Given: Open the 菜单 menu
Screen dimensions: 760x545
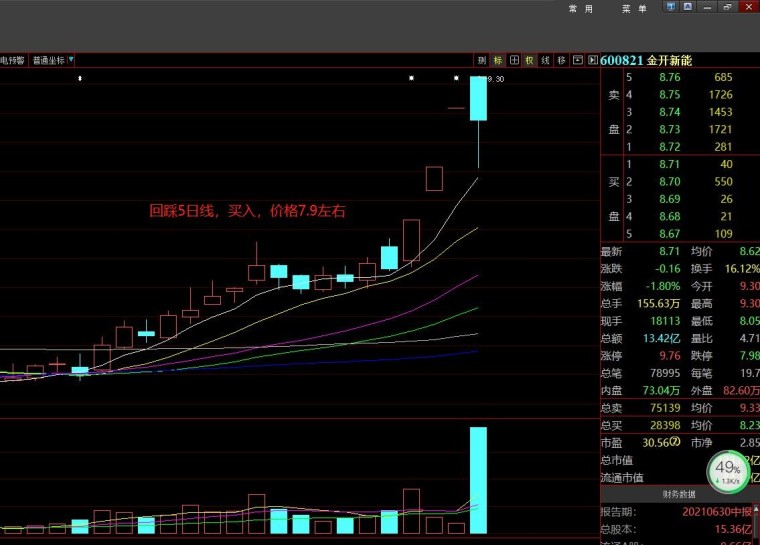Looking at the screenshot, I should pos(634,8).
